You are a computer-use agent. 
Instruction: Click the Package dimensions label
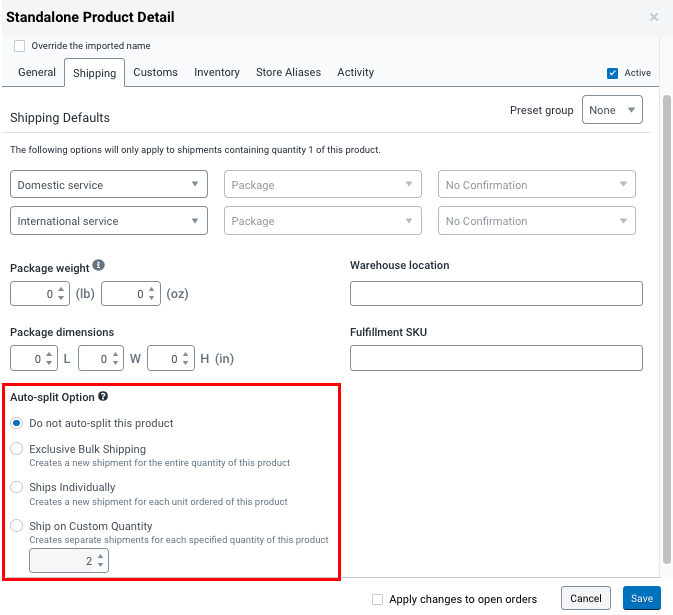coord(62,332)
